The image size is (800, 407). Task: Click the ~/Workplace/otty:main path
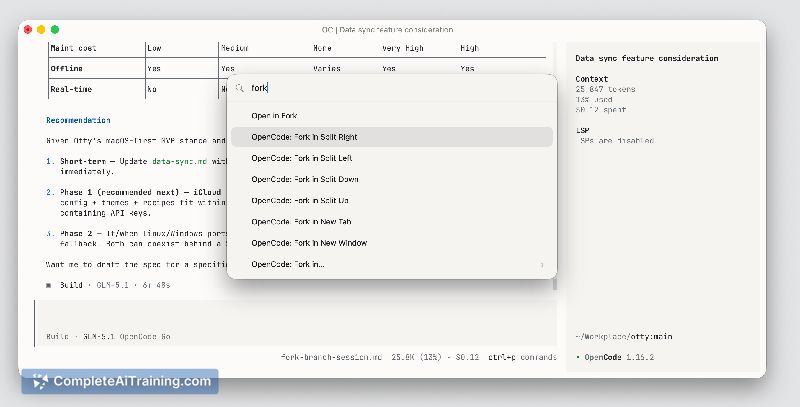[623, 337]
